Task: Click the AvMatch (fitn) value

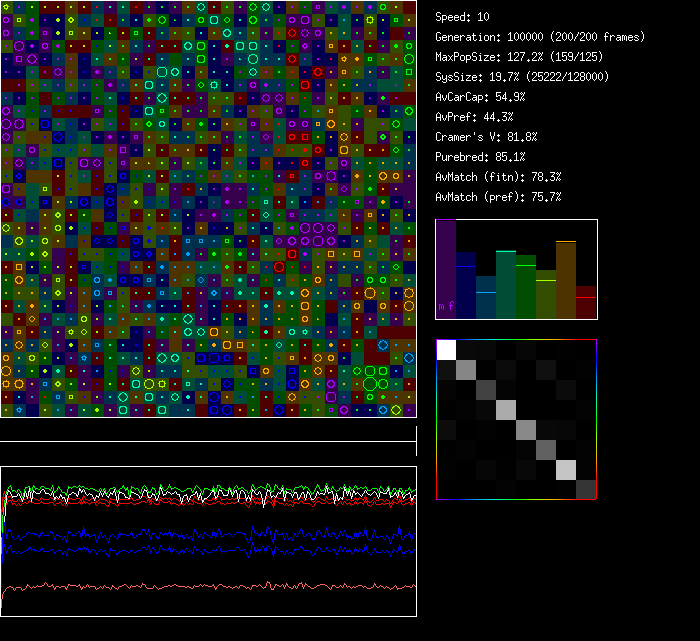Action: point(498,177)
